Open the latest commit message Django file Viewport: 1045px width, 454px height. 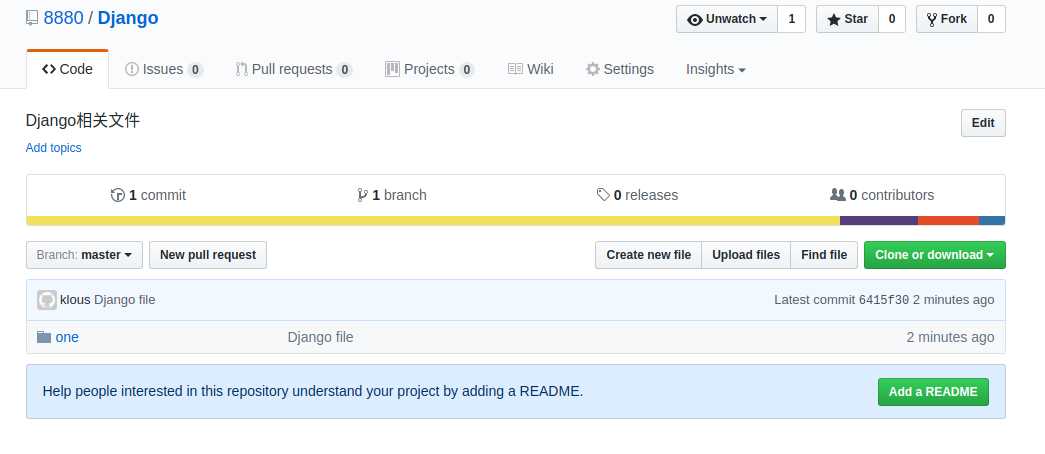pyautogui.click(x=125, y=300)
